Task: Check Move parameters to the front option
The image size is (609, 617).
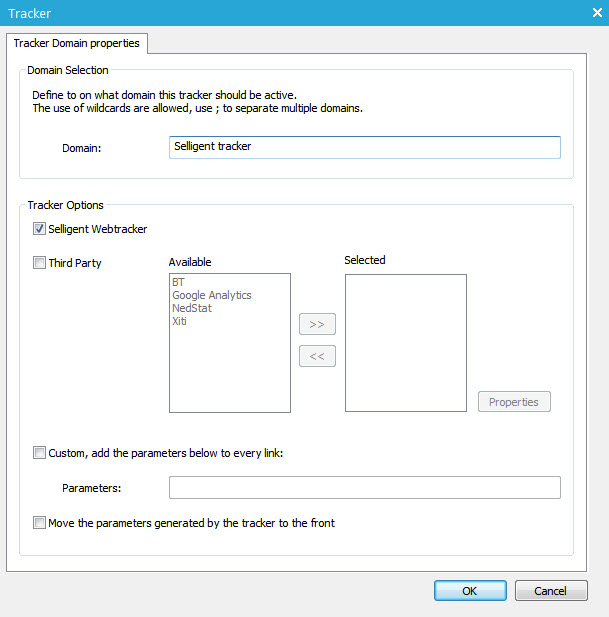Action: click(40, 522)
